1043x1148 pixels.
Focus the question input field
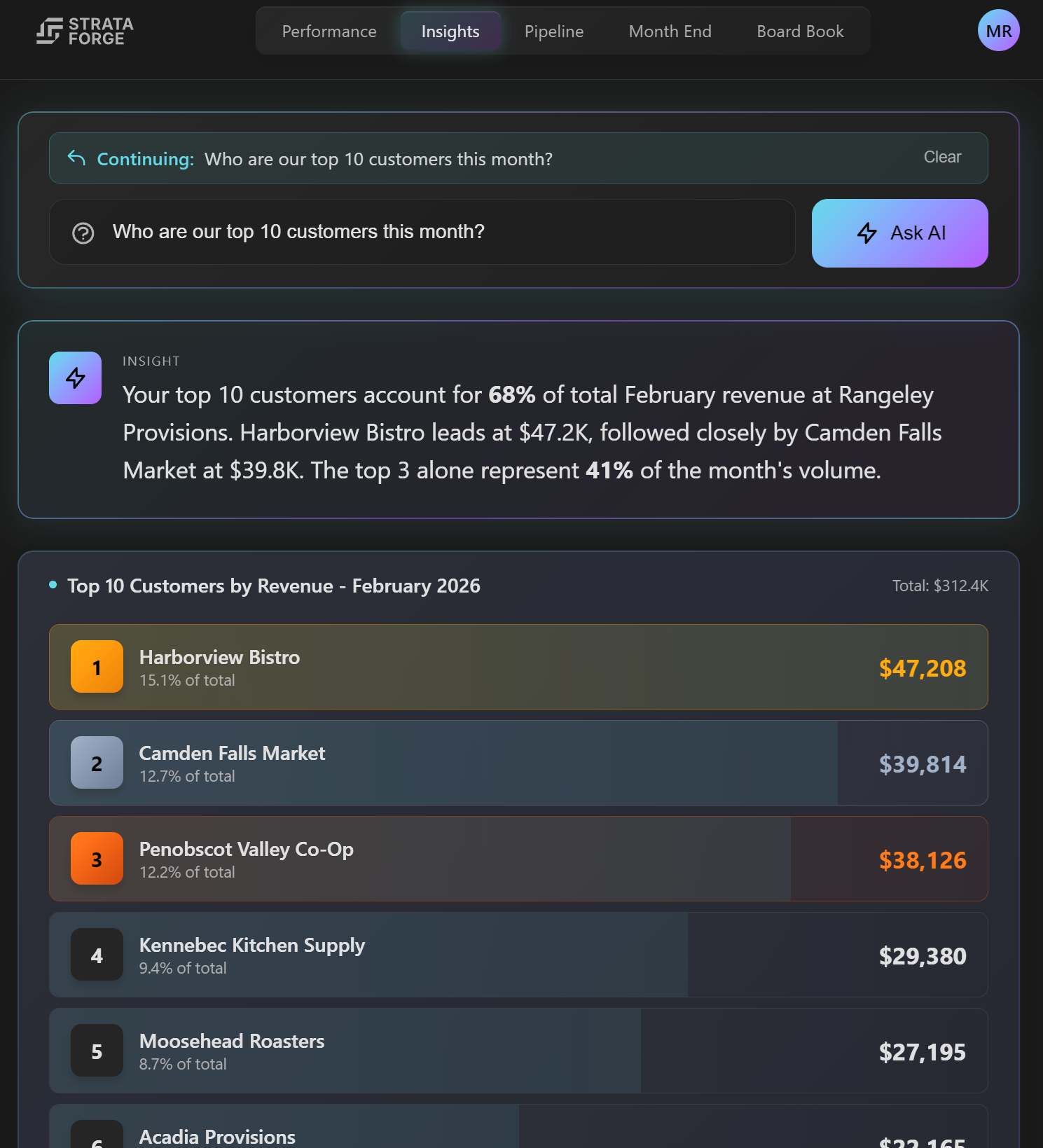(448, 232)
